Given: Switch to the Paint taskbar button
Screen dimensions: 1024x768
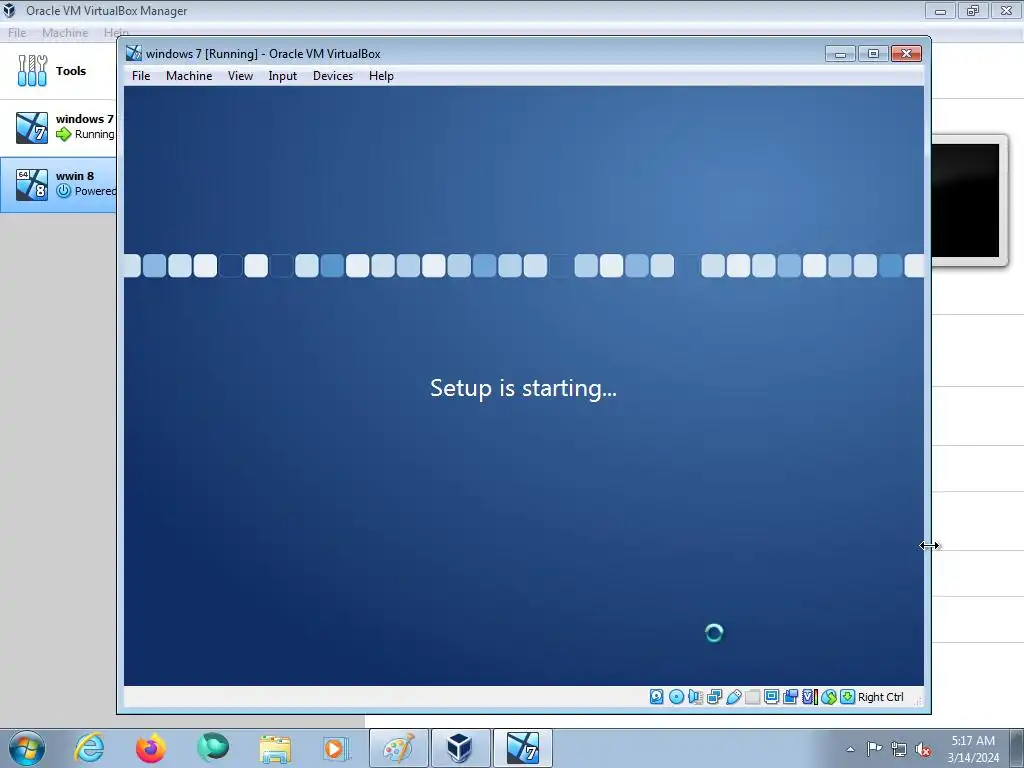Looking at the screenshot, I should point(398,748).
